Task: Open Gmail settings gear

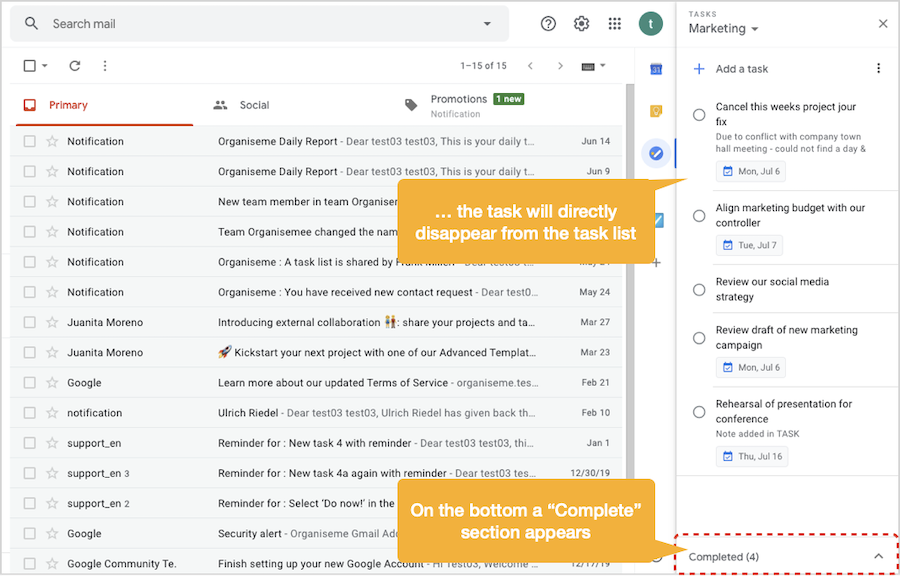Action: point(581,22)
